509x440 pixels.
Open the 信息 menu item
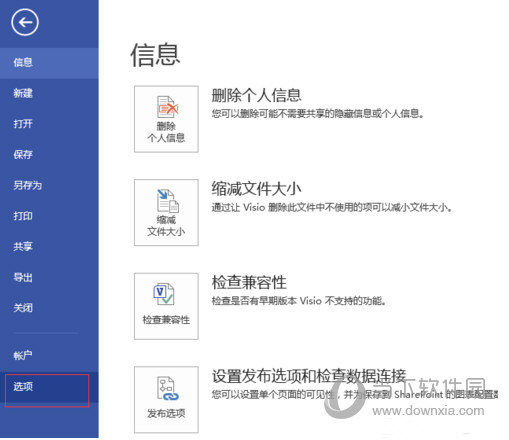click(49, 63)
